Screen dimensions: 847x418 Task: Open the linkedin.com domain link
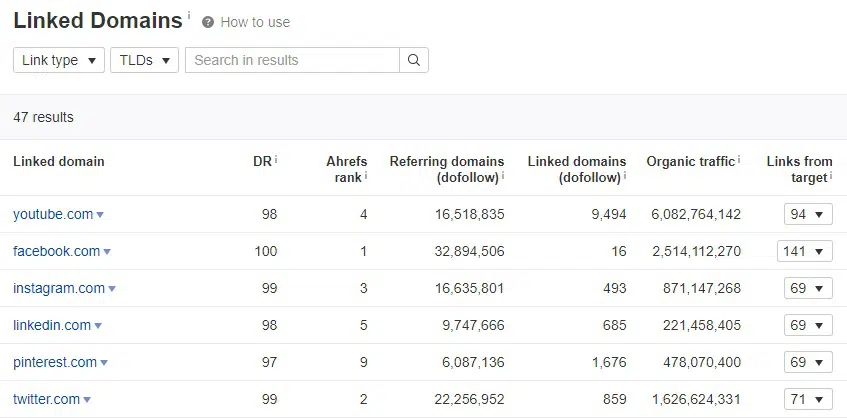52,325
